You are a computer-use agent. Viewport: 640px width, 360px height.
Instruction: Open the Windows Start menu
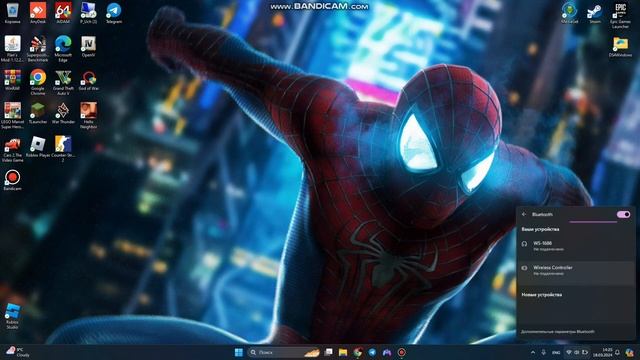pyautogui.click(x=239, y=352)
